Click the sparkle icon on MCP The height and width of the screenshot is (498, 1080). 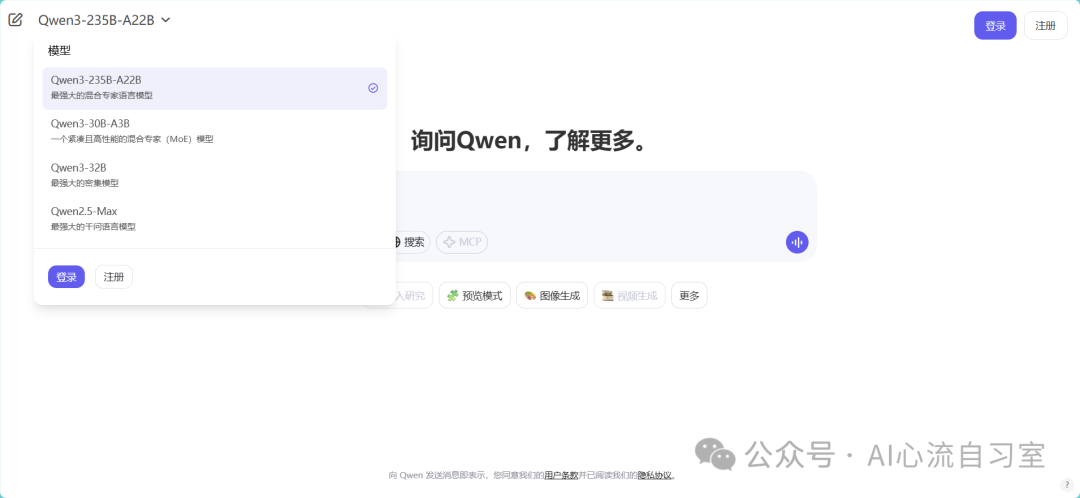pyautogui.click(x=449, y=242)
